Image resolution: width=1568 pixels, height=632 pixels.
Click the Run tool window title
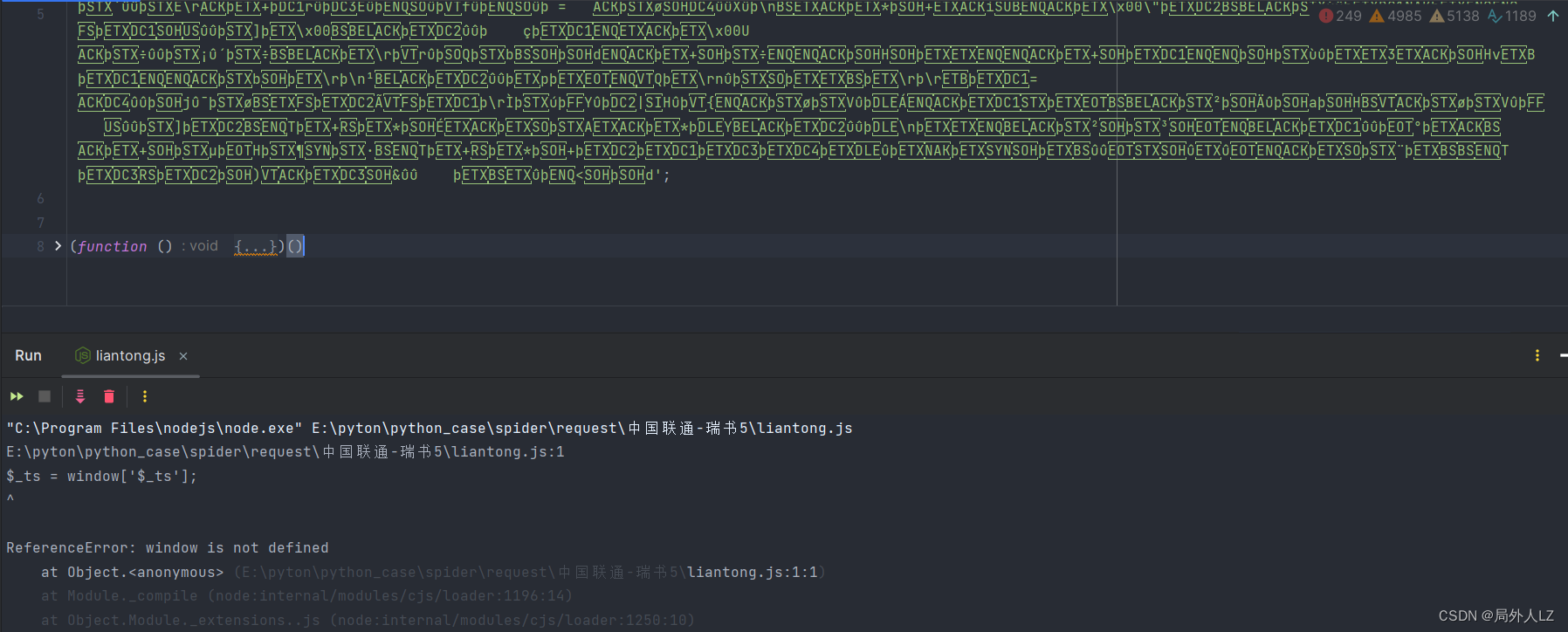point(28,355)
